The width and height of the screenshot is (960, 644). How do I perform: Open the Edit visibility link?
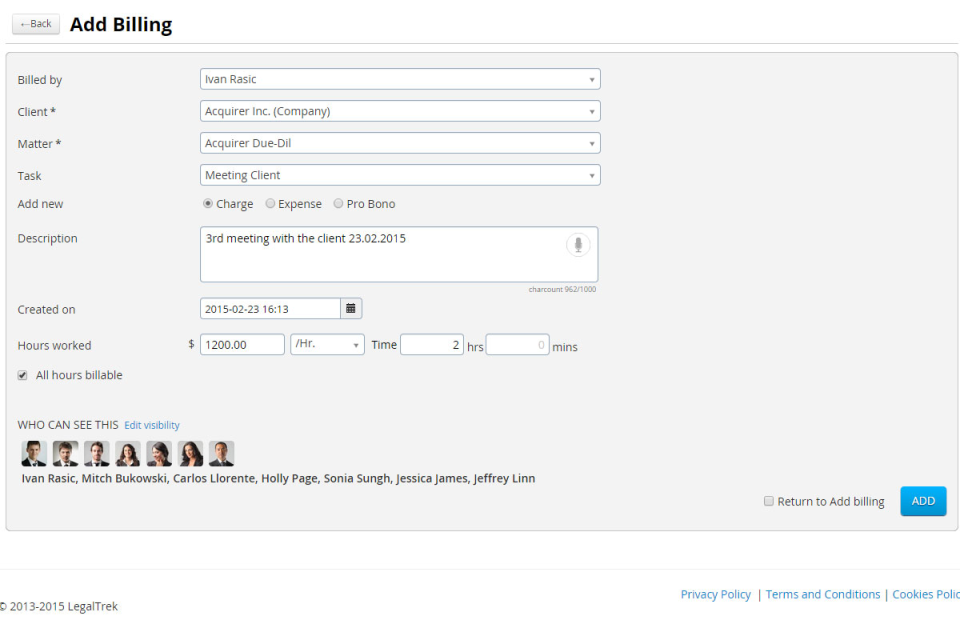tap(151, 424)
